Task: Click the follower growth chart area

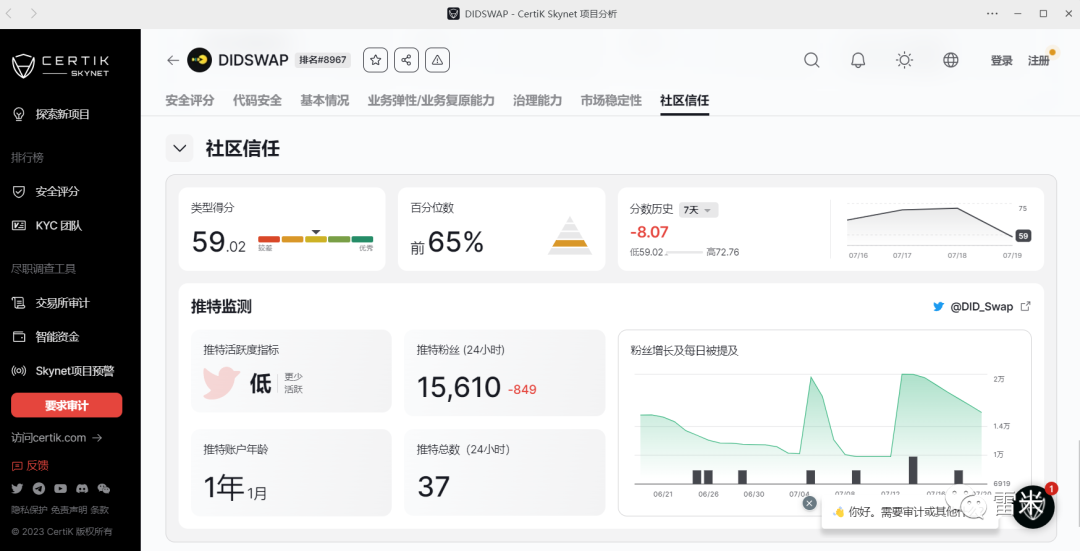Action: [x=811, y=427]
